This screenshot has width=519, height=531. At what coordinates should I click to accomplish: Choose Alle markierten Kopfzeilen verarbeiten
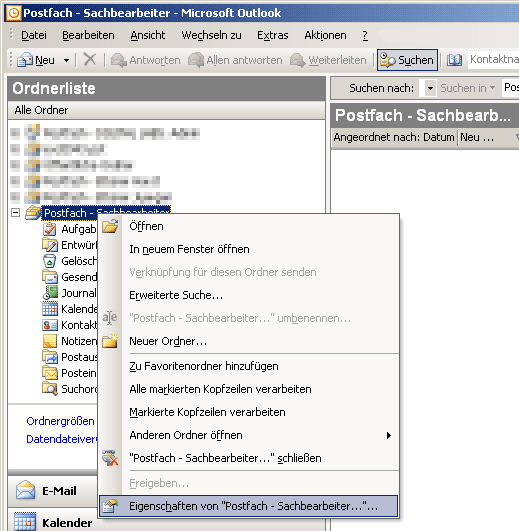[x=249, y=389]
